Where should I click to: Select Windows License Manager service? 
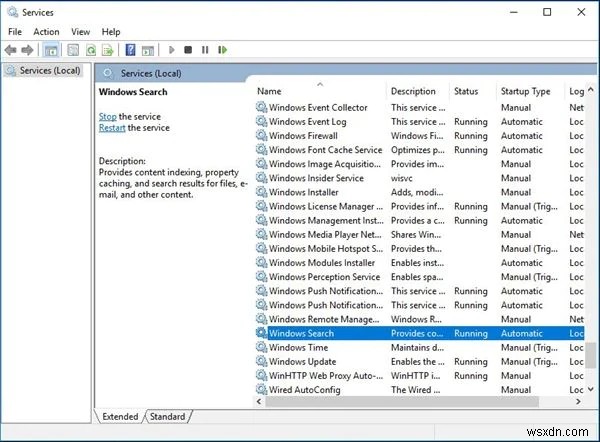click(x=420, y=206)
